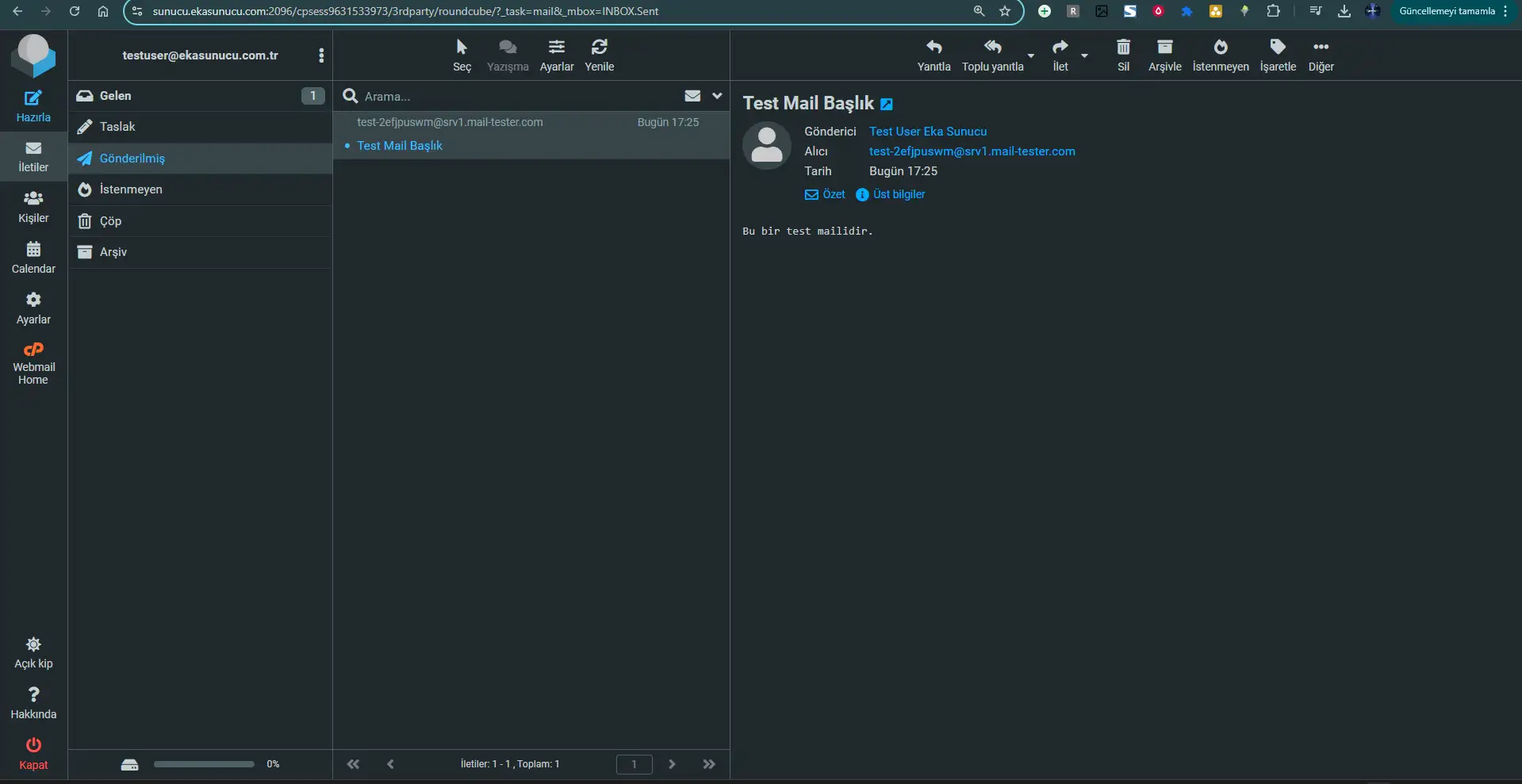Go to Webmail Home
Screen dimensions: 1522x784
[x=33, y=364]
